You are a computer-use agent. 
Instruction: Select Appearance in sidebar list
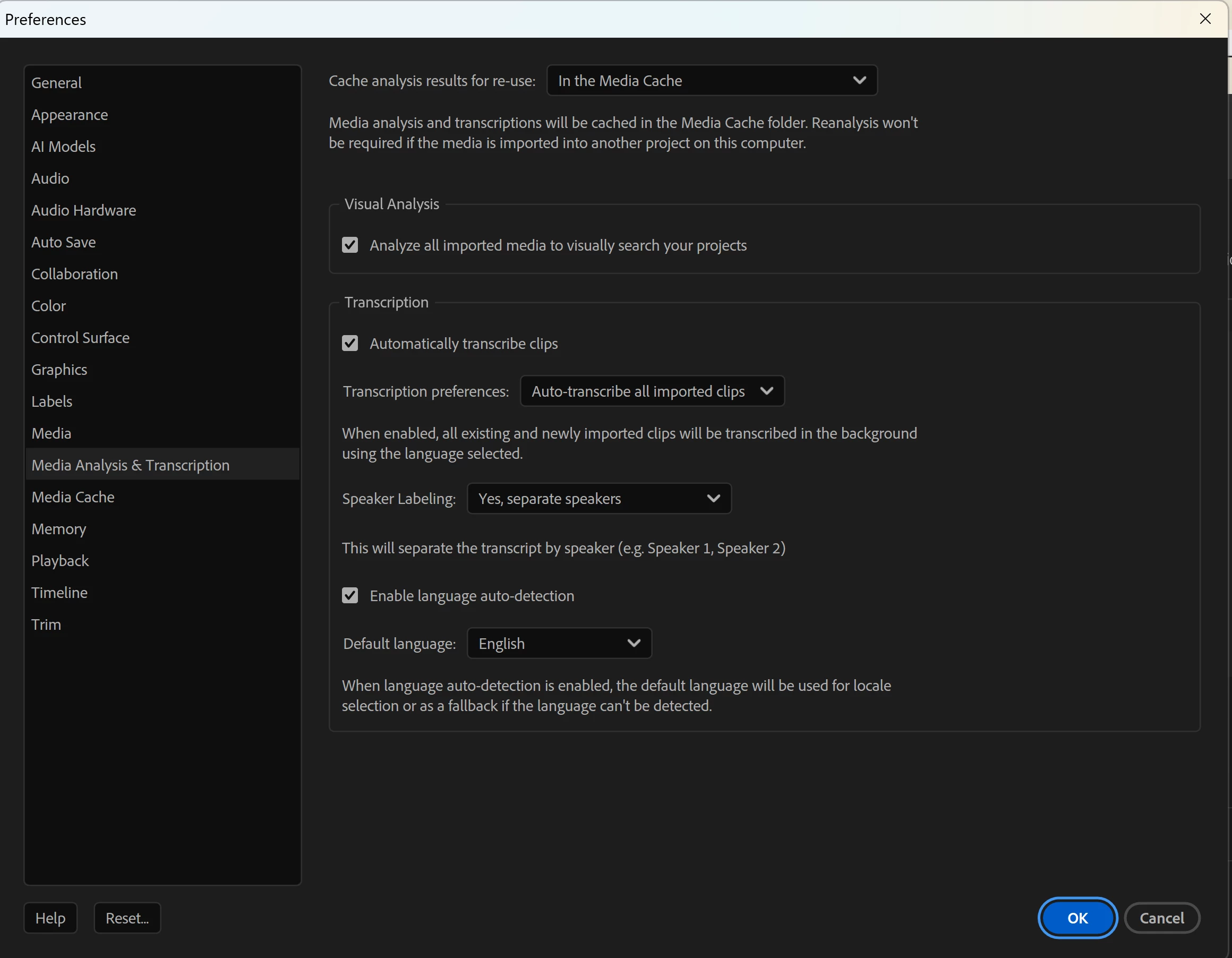click(x=70, y=115)
